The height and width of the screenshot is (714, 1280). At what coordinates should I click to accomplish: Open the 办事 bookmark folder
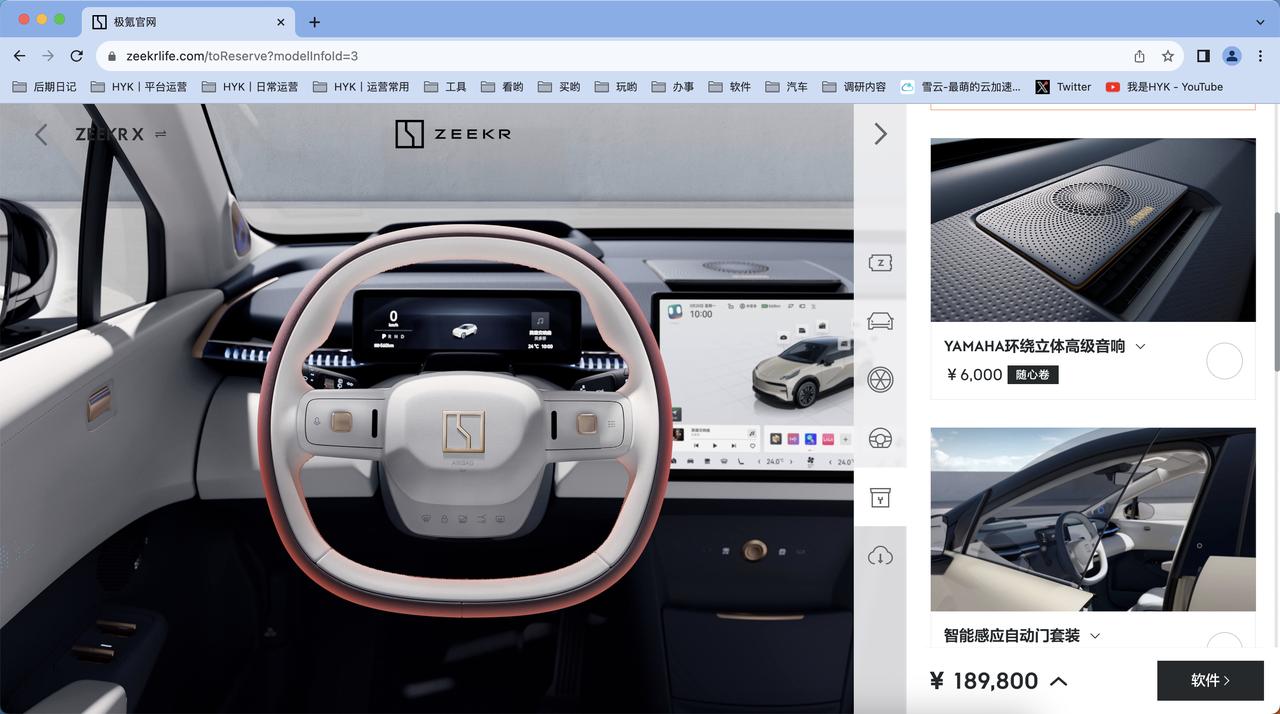click(673, 87)
